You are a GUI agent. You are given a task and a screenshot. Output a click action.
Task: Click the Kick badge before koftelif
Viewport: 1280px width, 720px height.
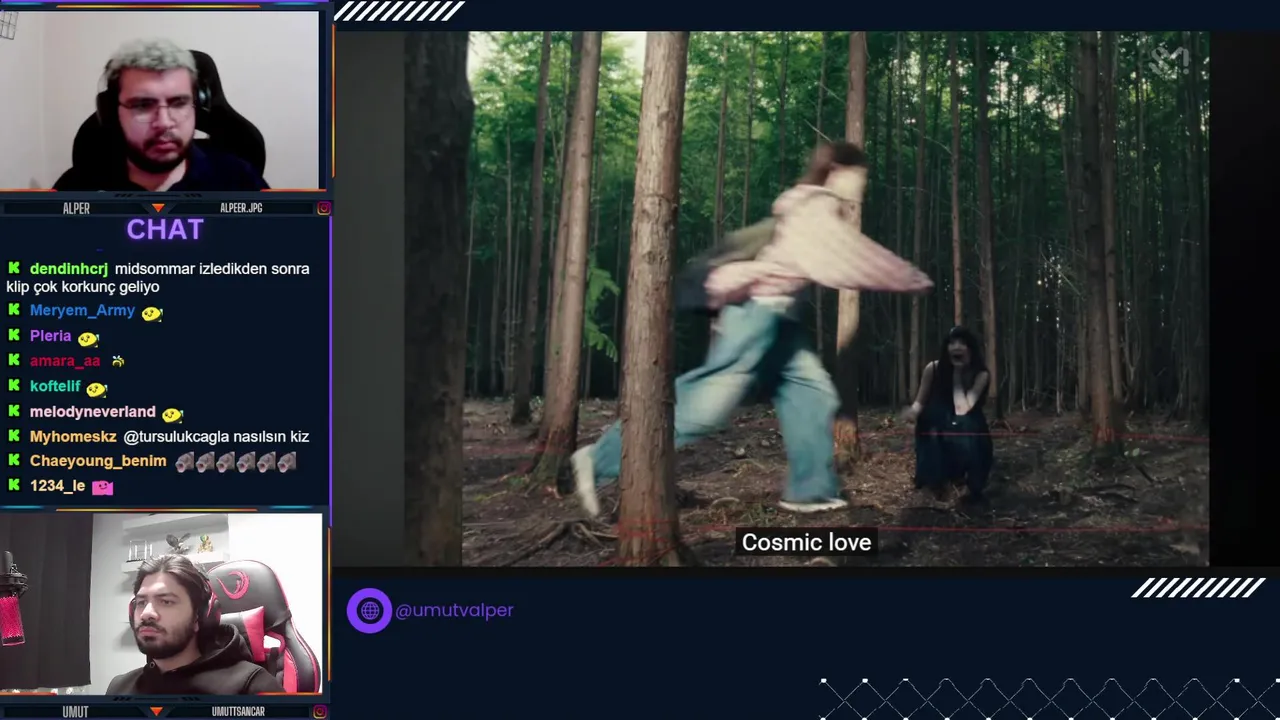14,385
